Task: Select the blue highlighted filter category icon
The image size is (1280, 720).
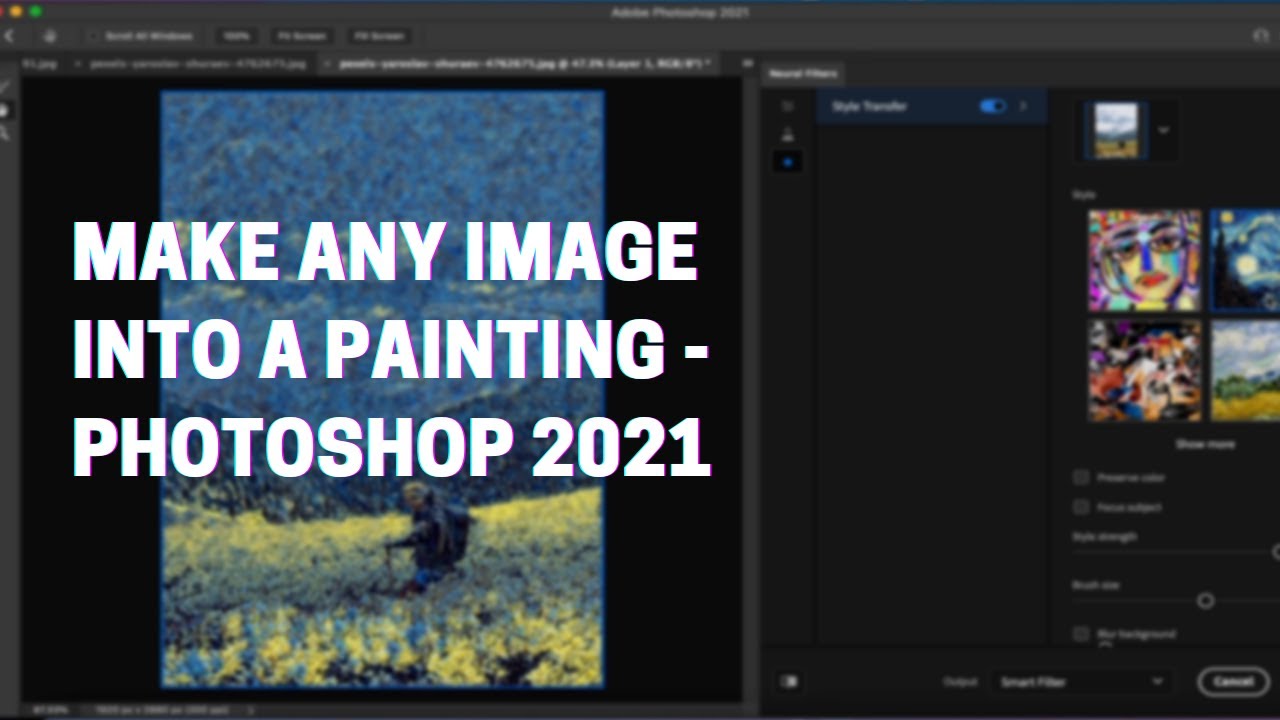Action: pos(787,162)
